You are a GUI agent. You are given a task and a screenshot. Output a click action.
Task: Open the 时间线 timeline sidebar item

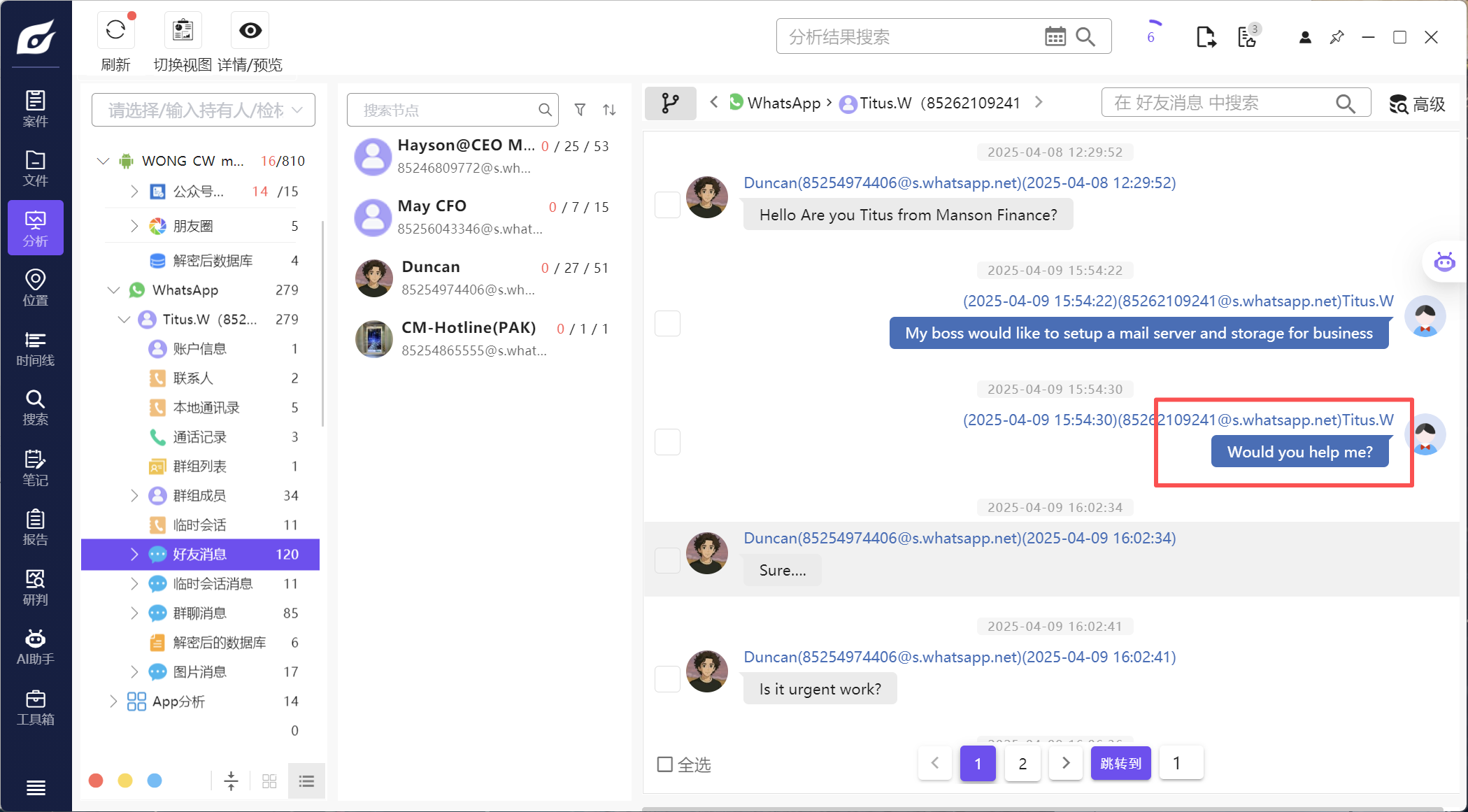35,348
